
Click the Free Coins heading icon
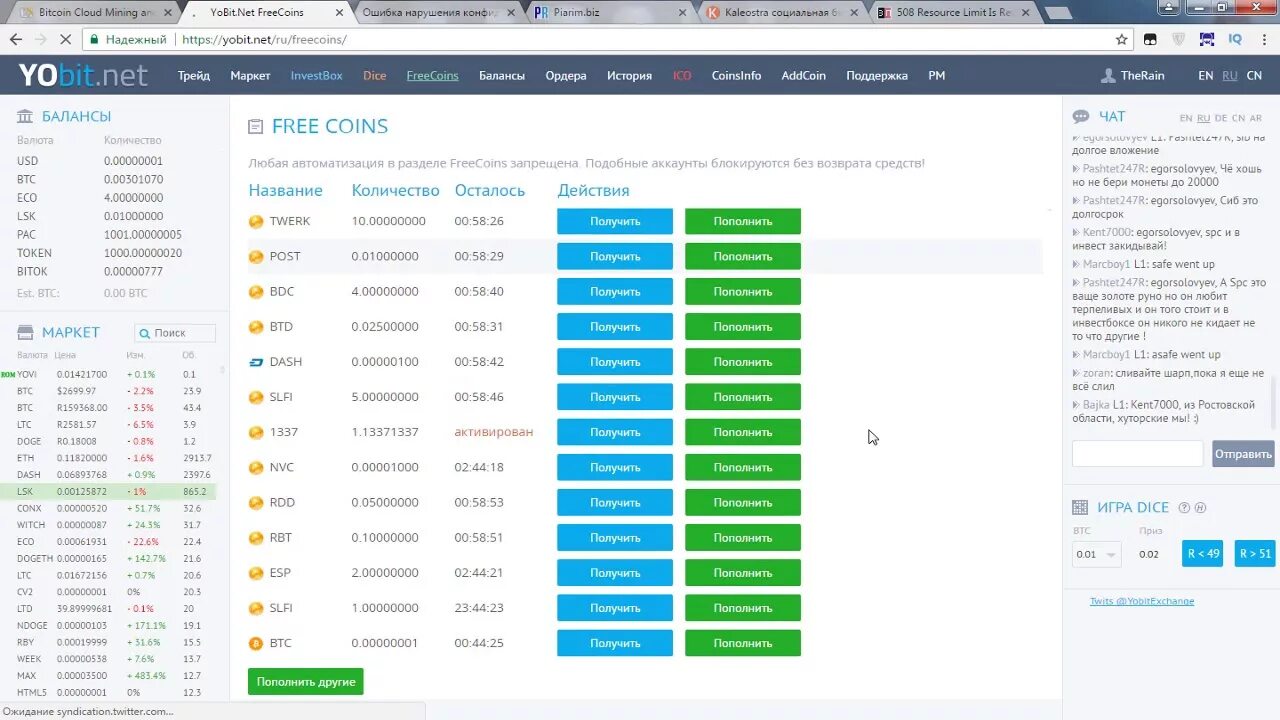pos(255,127)
